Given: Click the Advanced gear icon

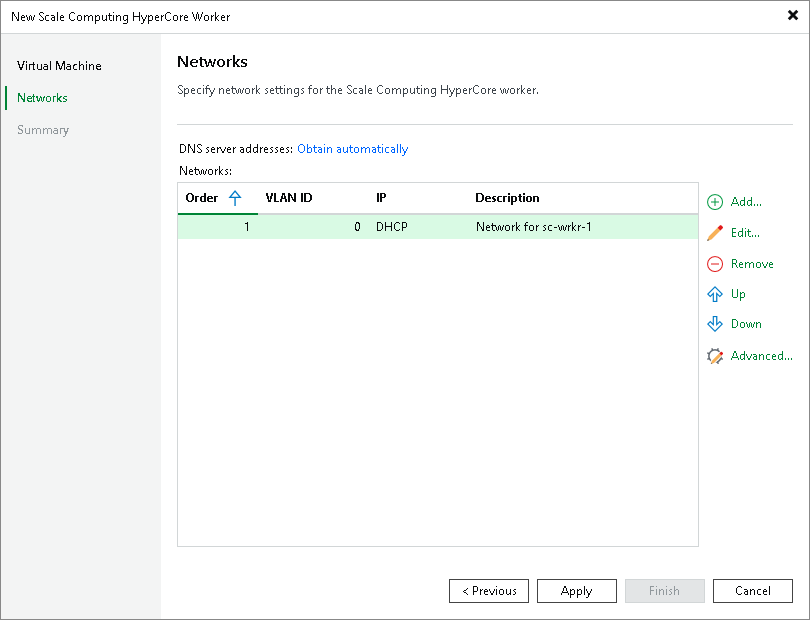Looking at the screenshot, I should pyautogui.click(x=715, y=356).
